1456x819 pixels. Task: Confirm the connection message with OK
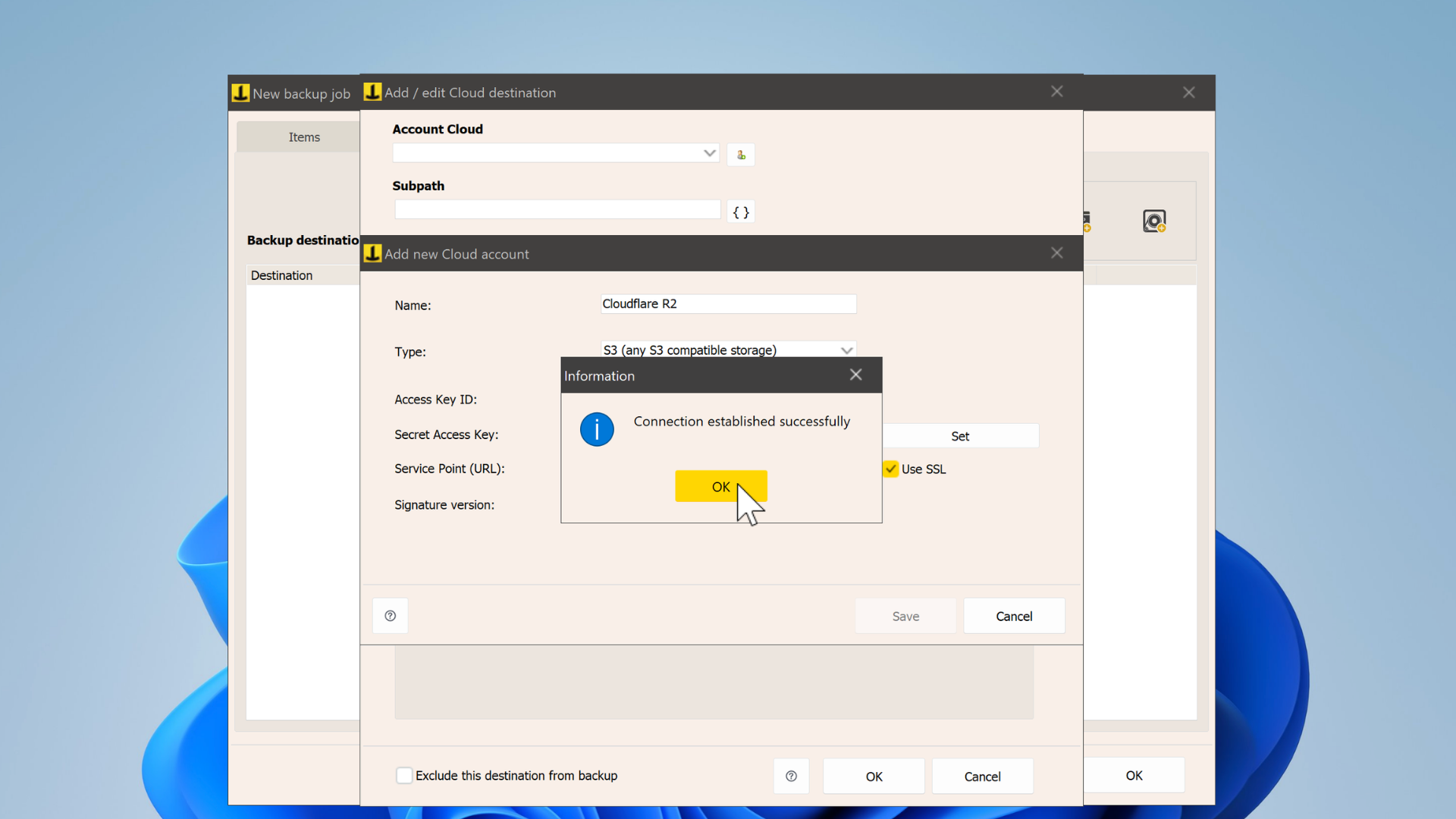coord(720,486)
